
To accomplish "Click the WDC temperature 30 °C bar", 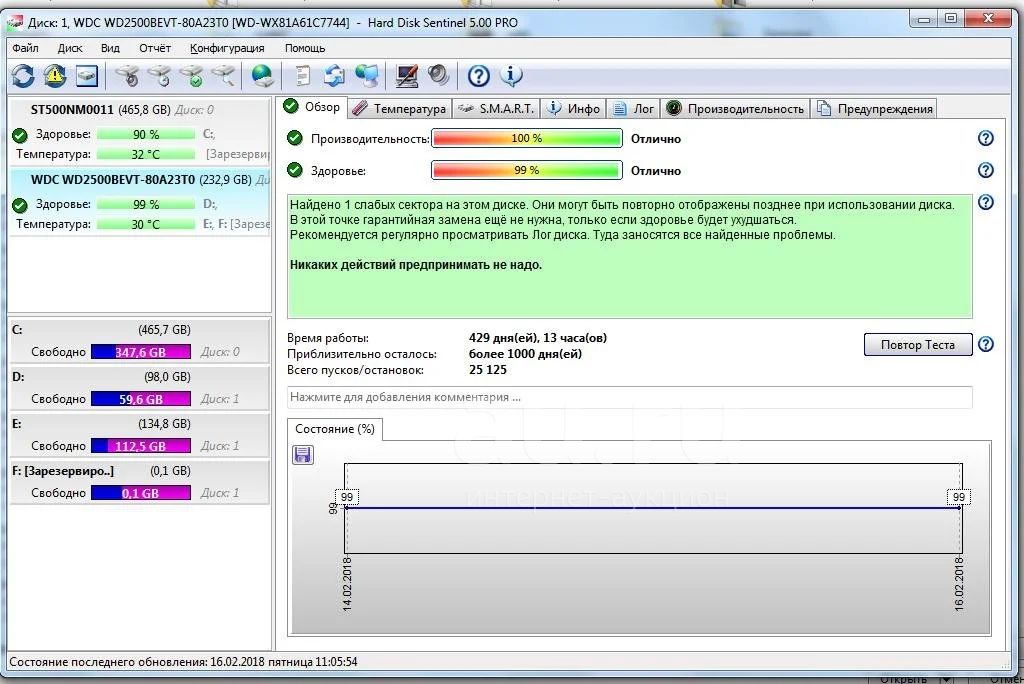I will (146, 224).
